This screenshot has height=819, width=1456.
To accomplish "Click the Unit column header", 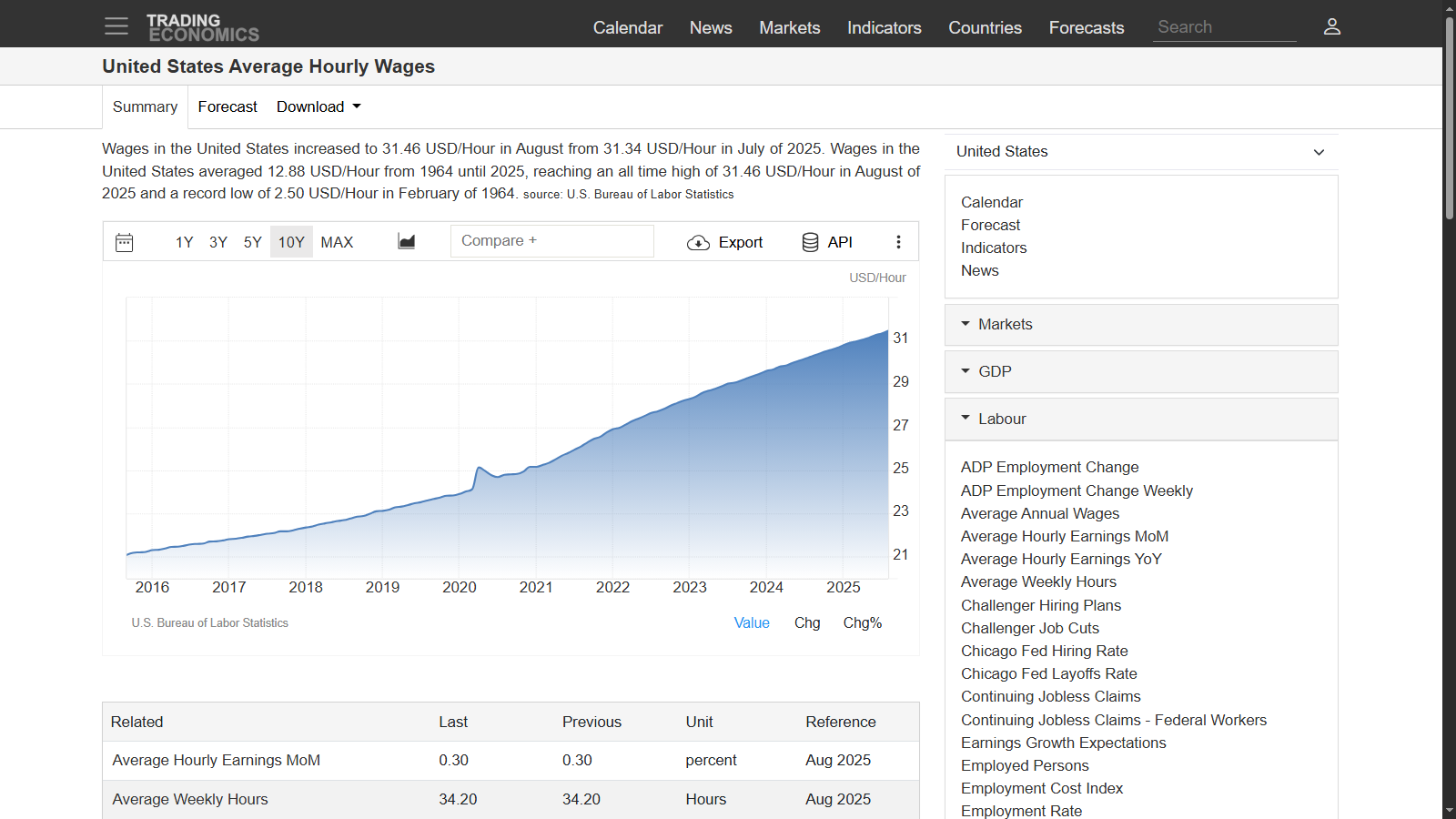I will coord(699,722).
